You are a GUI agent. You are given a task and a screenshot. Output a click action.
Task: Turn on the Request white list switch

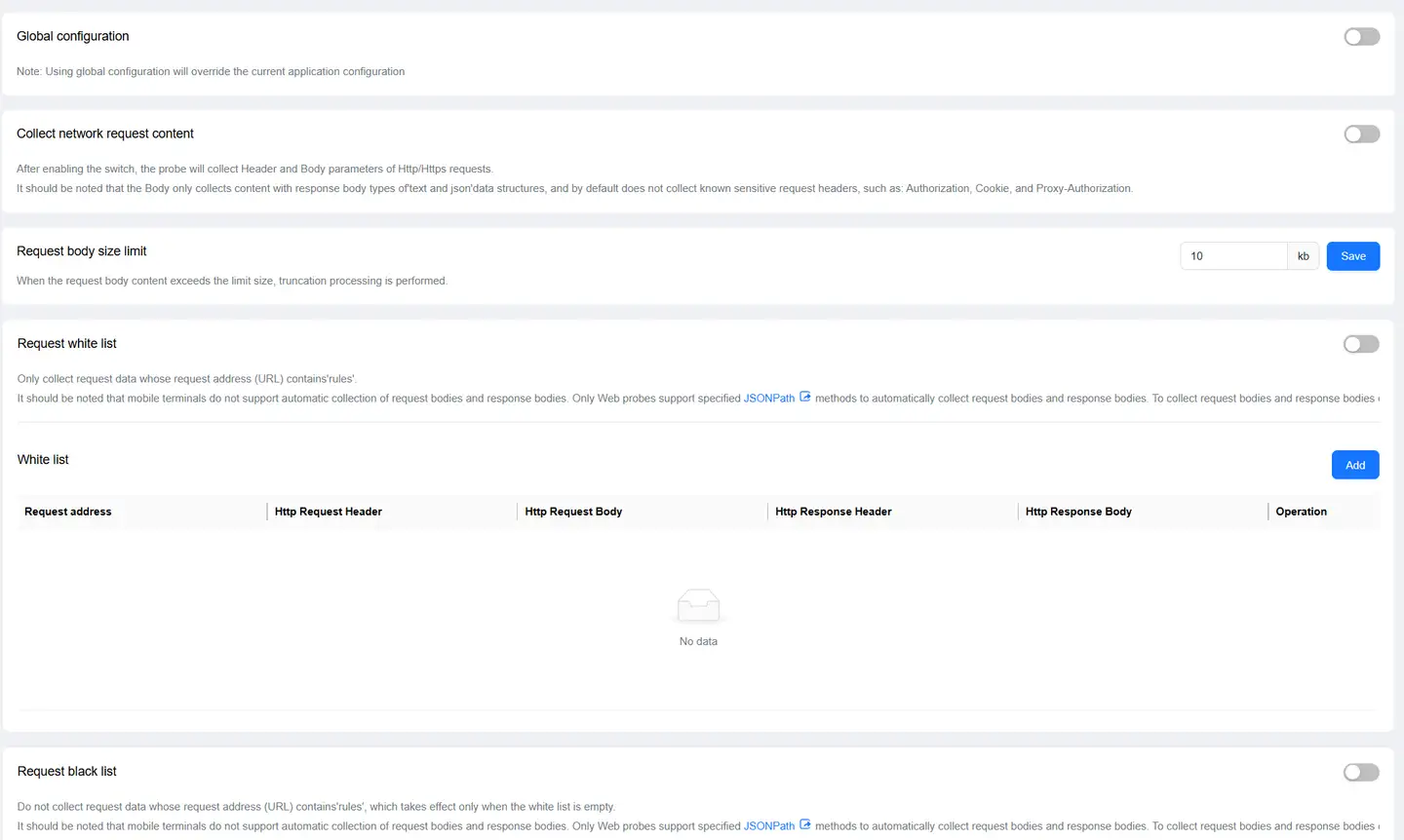click(1360, 344)
